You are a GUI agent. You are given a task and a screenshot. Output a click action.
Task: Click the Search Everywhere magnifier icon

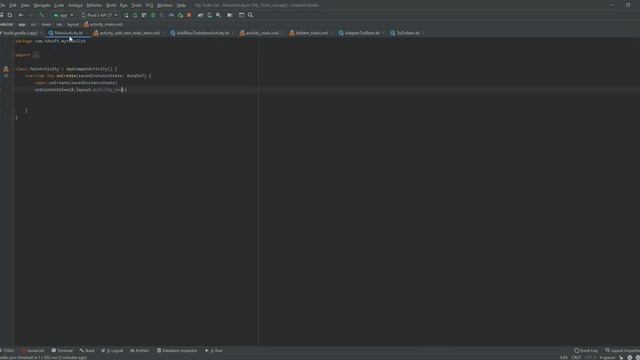tap(250, 15)
